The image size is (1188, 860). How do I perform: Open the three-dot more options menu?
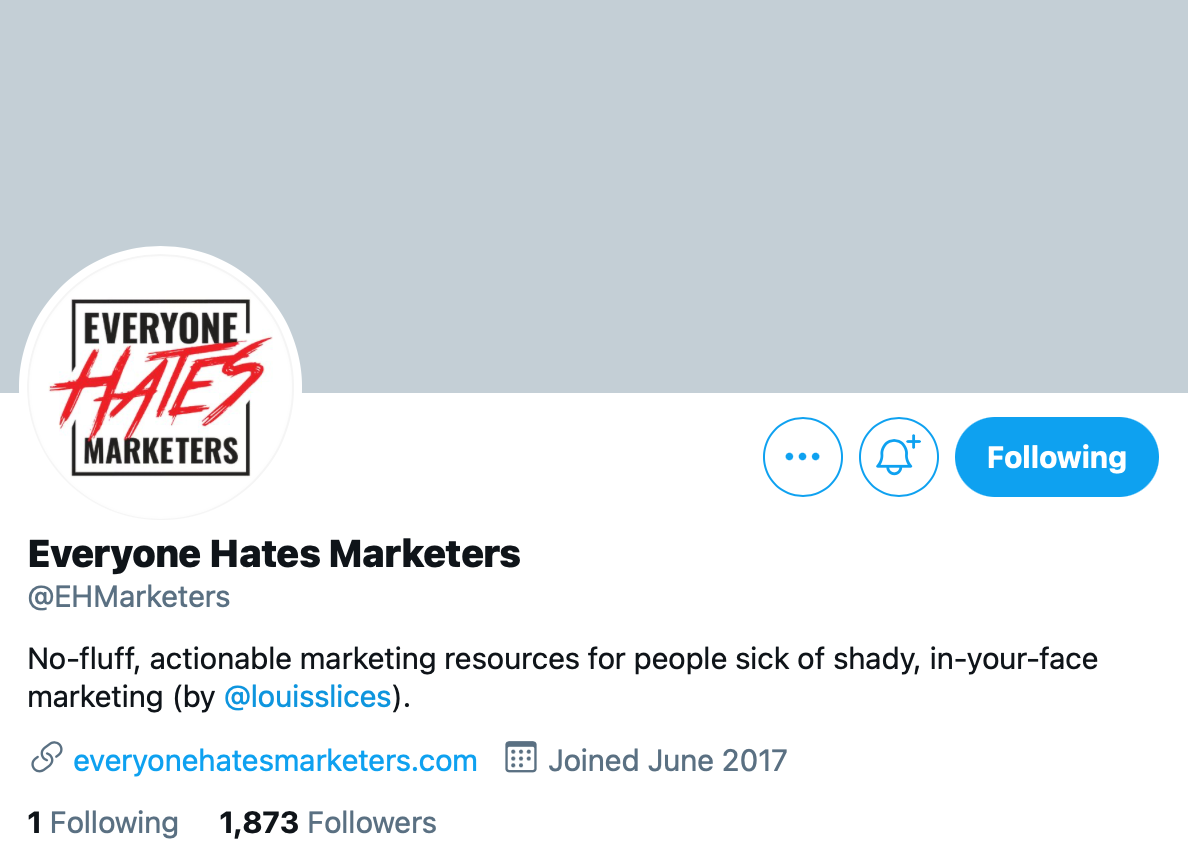pos(802,457)
